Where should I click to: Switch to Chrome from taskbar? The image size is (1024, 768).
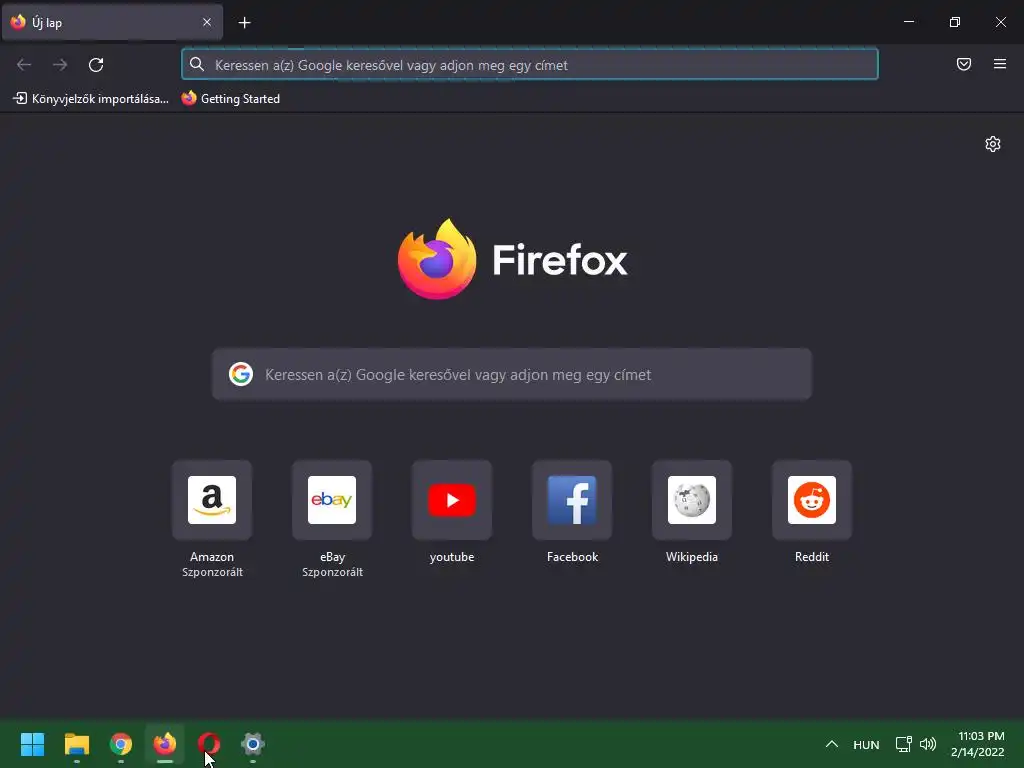coord(121,744)
